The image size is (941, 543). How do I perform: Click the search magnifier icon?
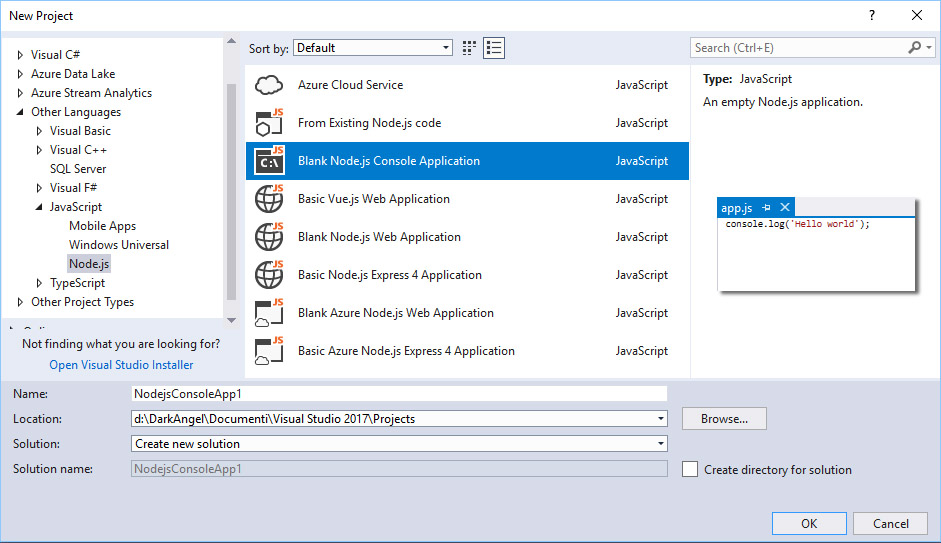(915, 47)
